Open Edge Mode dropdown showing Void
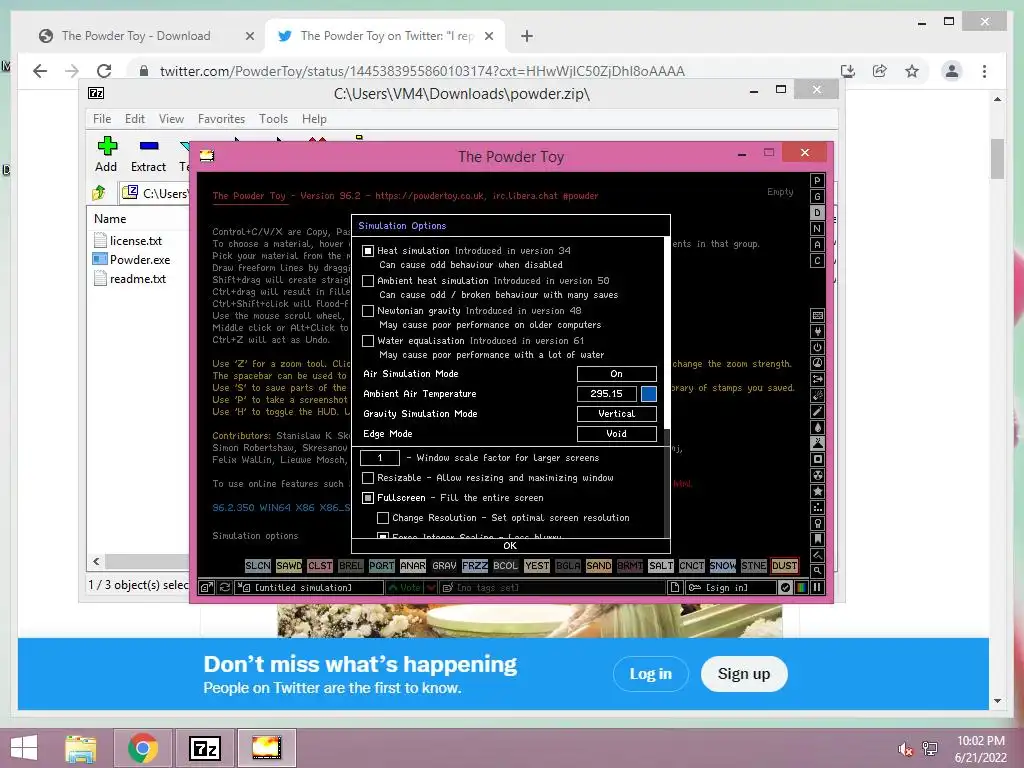Screen dimensions: 1024x768 click(x=616, y=434)
